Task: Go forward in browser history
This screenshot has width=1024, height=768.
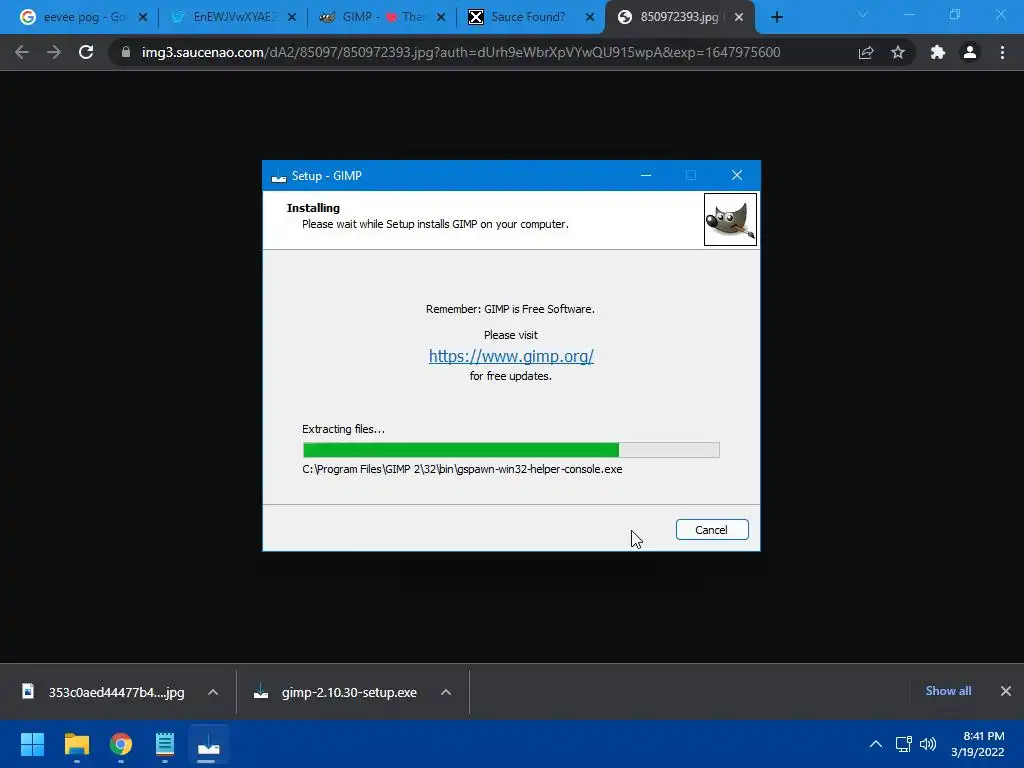Action: tap(54, 52)
